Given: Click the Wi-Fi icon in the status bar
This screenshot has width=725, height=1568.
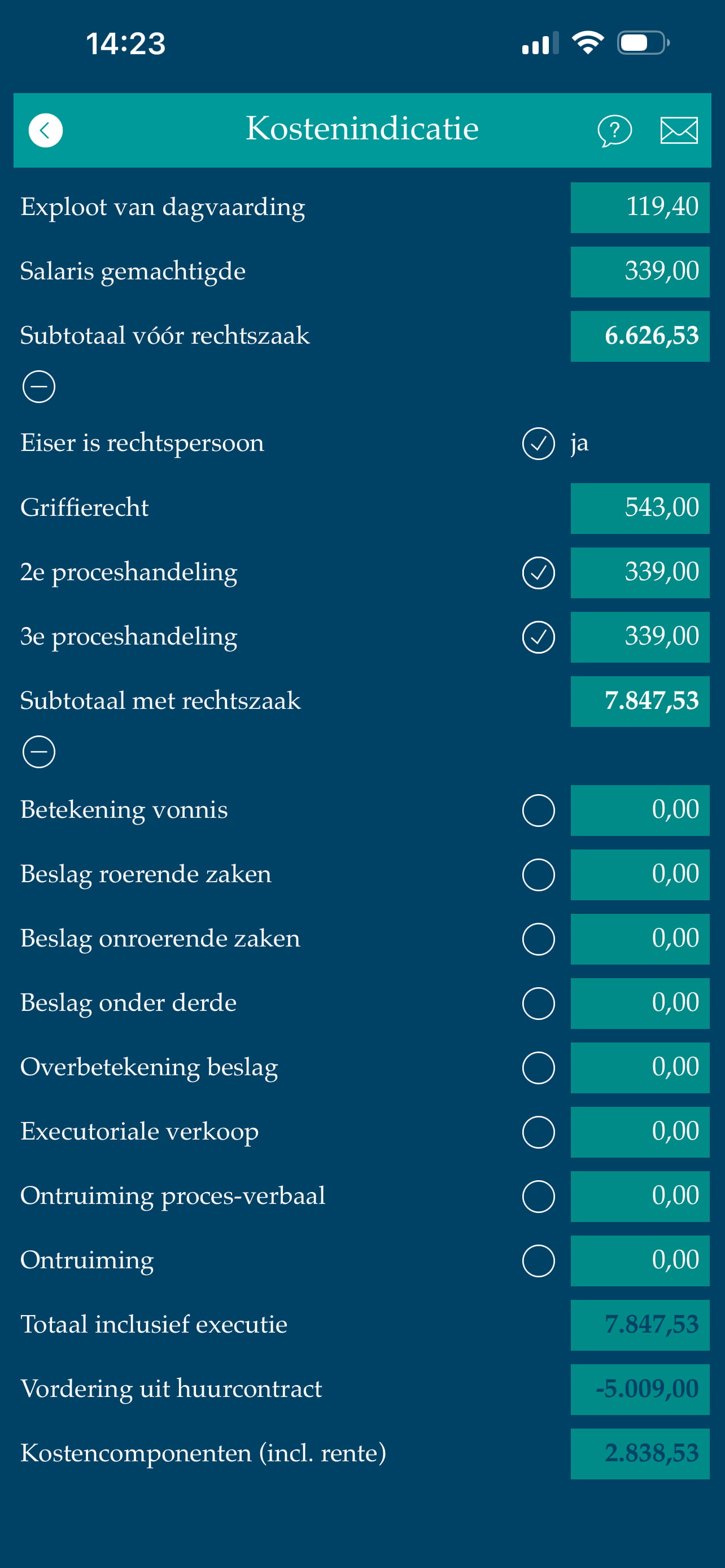Looking at the screenshot, I should tap(586, 41).
